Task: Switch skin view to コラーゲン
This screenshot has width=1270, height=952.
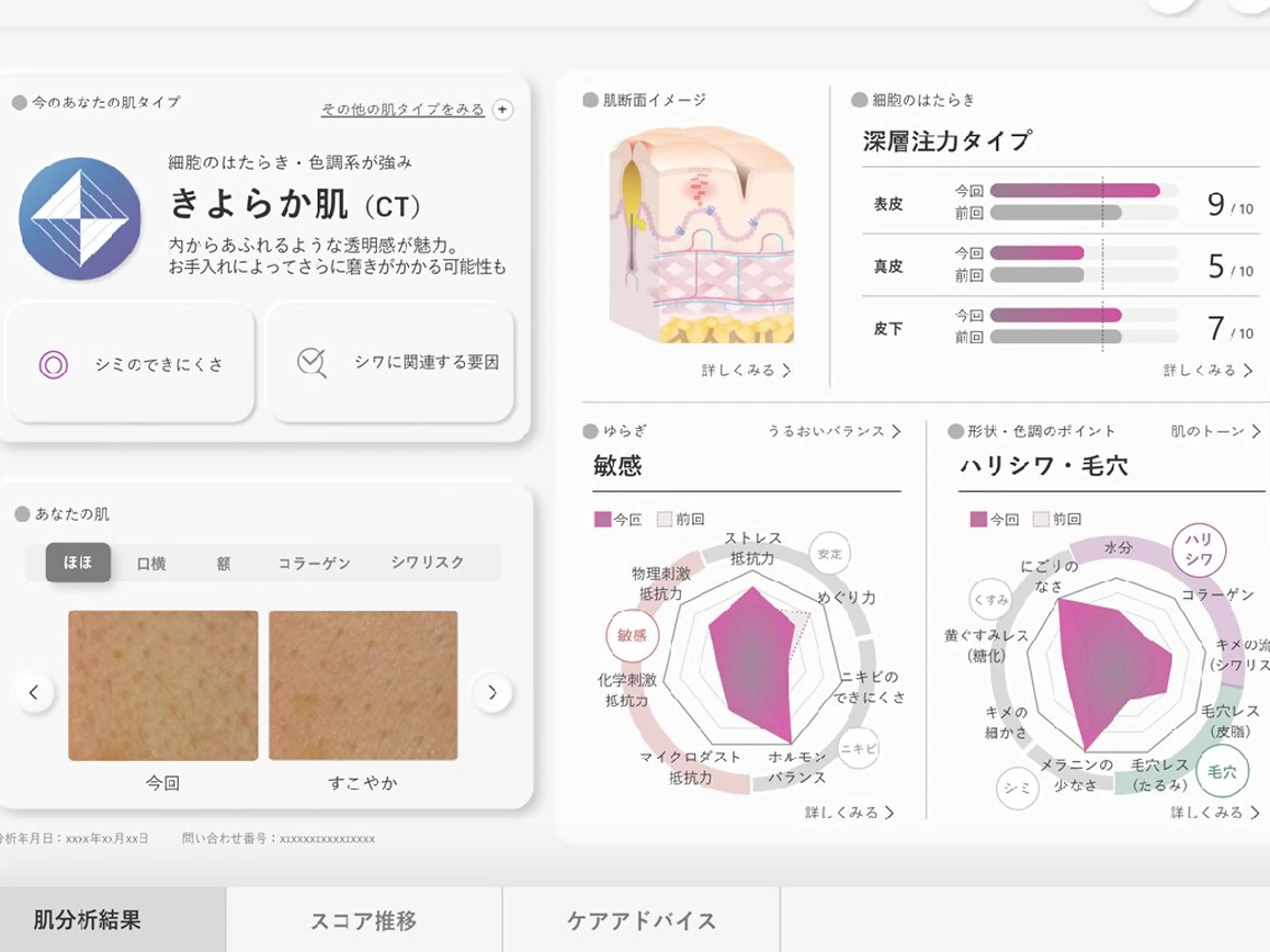Action: [x=314, y=564]
